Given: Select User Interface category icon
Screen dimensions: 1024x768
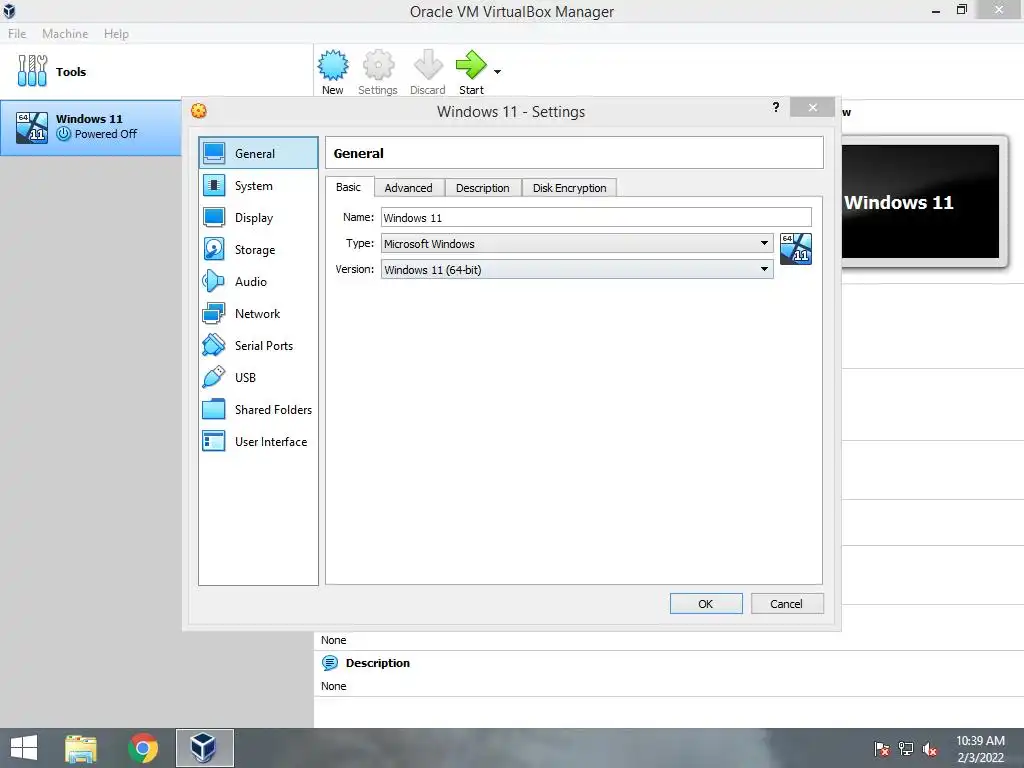Looking at the screenshot, I should [214, 441].
